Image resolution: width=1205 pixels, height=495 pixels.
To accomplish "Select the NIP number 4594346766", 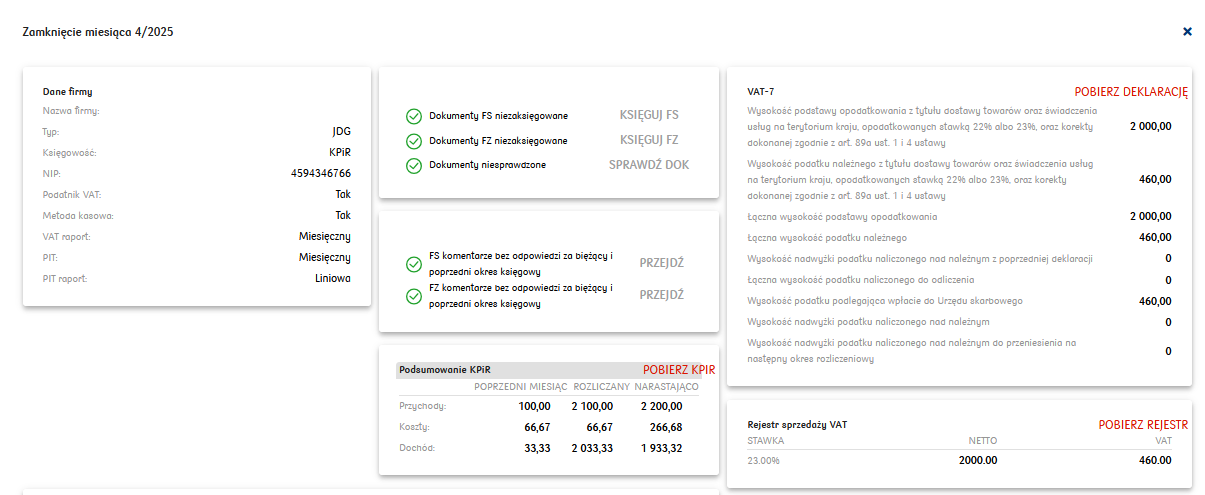I will pyautogui.click(x=321, y=173).
